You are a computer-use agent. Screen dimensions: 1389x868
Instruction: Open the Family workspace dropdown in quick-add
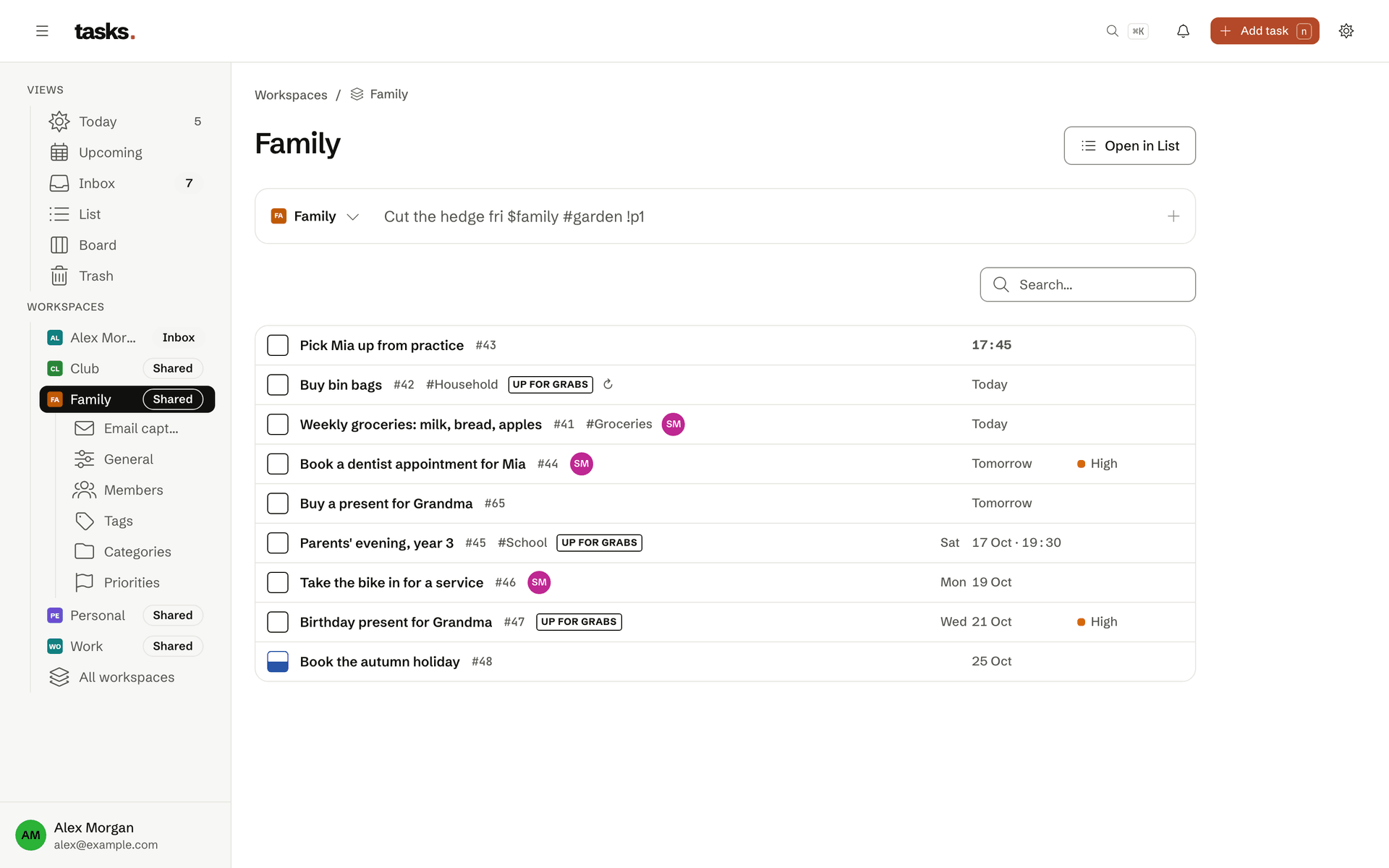(315, 216)
